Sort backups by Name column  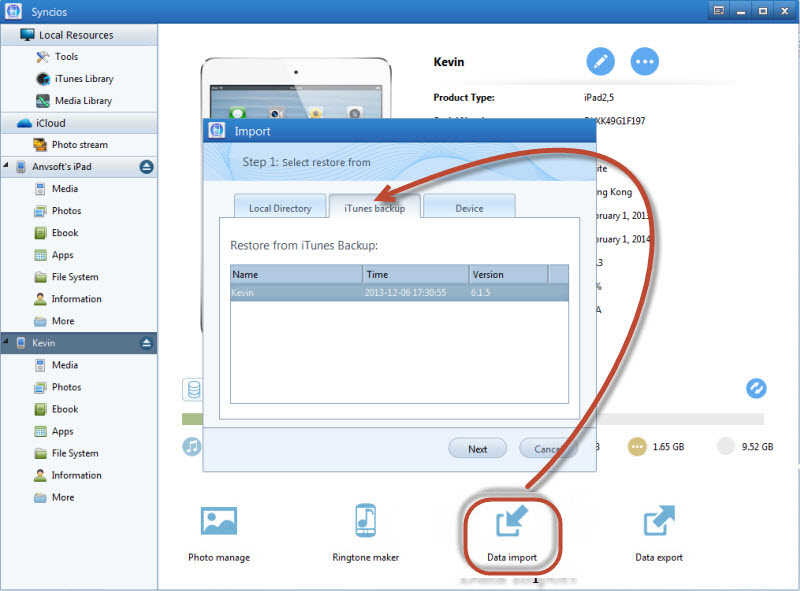tap(296, 275)
